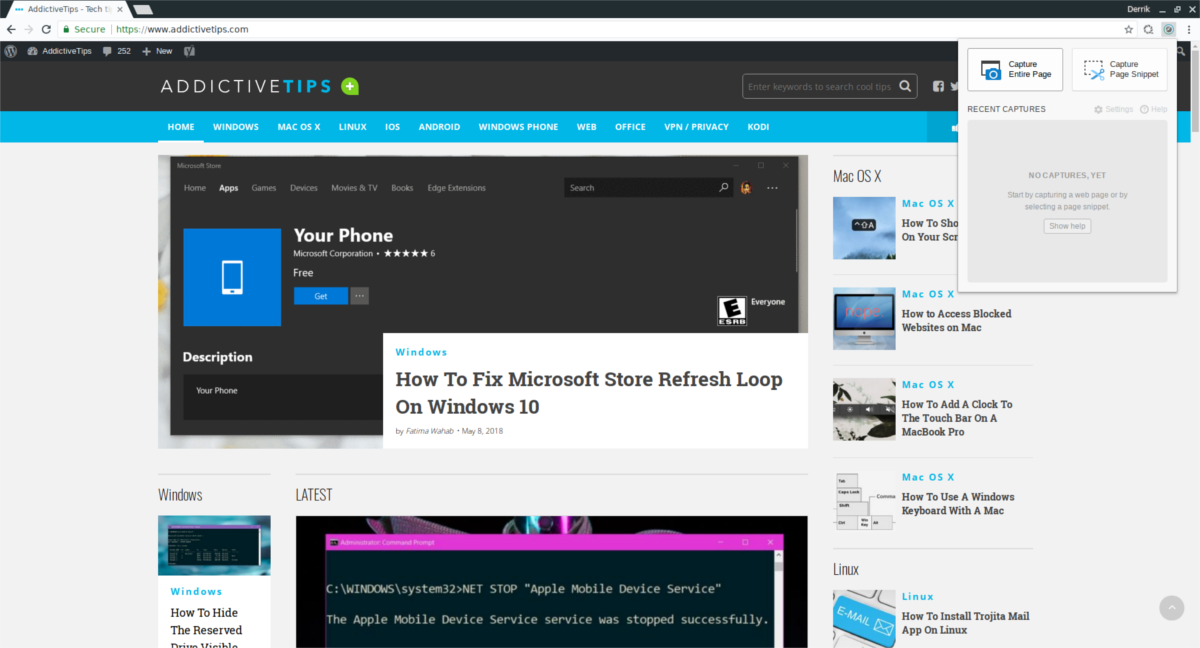This screenshot has width=1200, height=648.
Task: Open the WINDOWS PHONE navigation menu item
Action: click(518, 127)
